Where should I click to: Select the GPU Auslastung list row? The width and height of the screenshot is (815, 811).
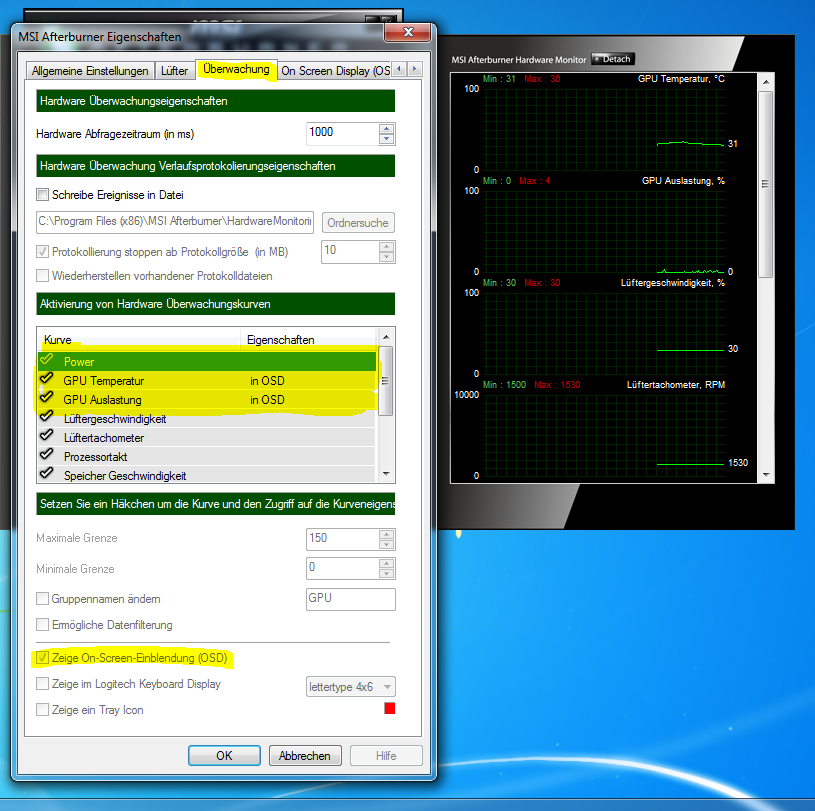pos(207,399)
